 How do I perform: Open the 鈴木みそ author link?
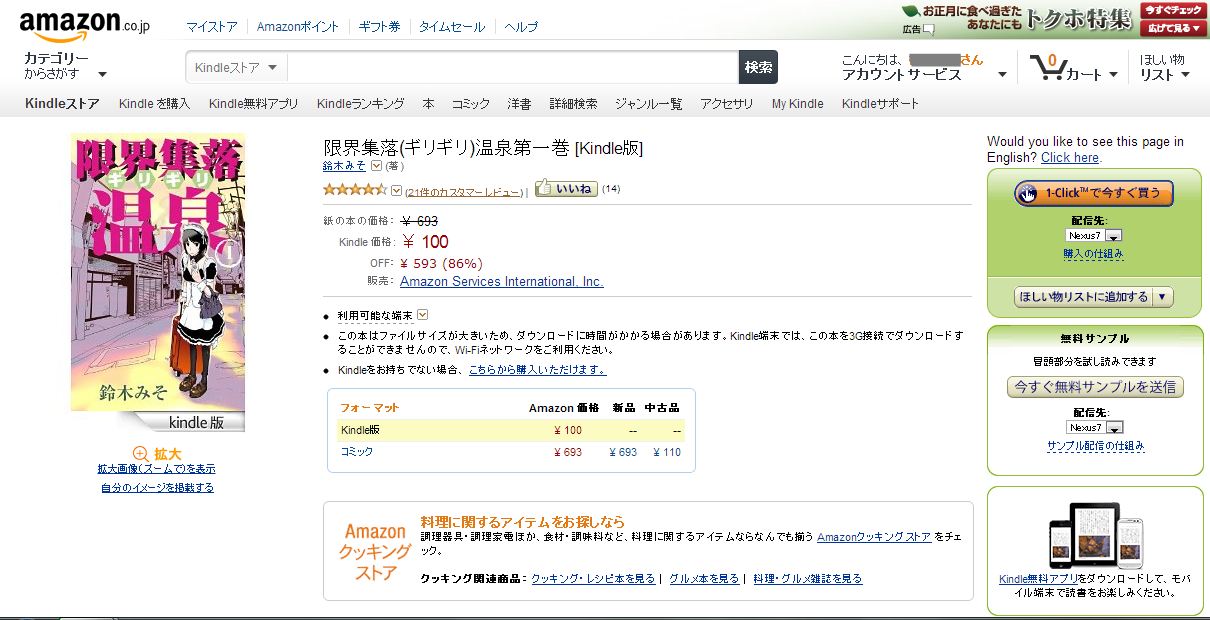coord(344,166)
